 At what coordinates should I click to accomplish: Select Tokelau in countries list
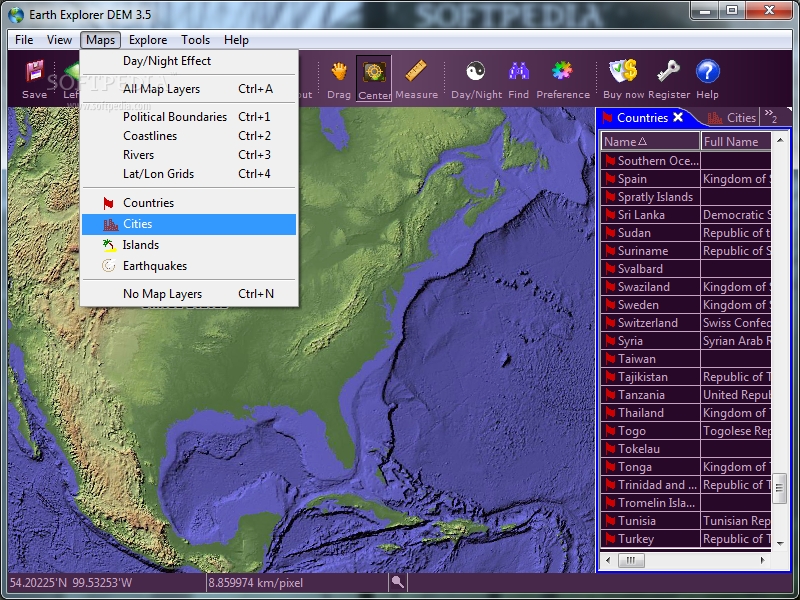click(x=686, y=449)
